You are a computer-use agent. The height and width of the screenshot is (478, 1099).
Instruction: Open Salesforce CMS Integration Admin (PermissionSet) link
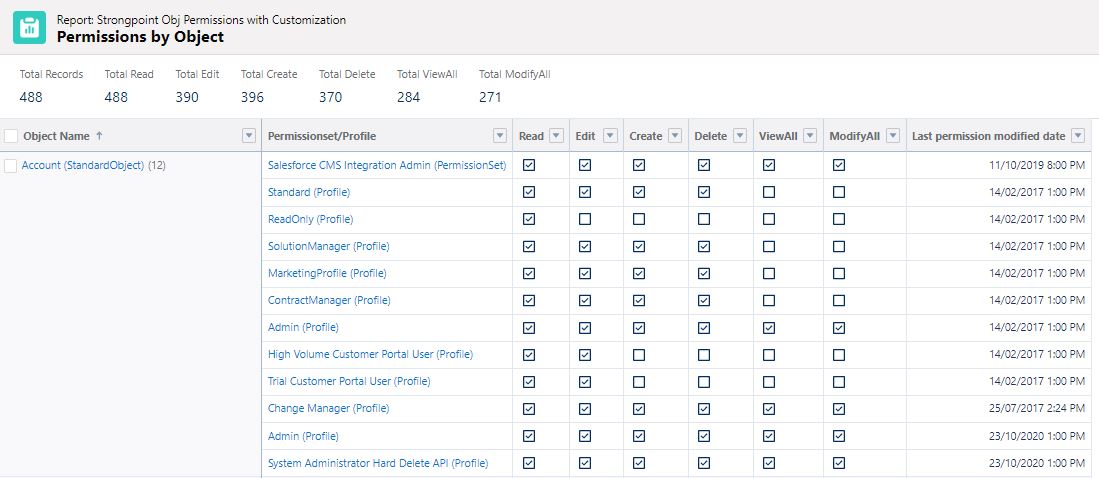(387, 165)
